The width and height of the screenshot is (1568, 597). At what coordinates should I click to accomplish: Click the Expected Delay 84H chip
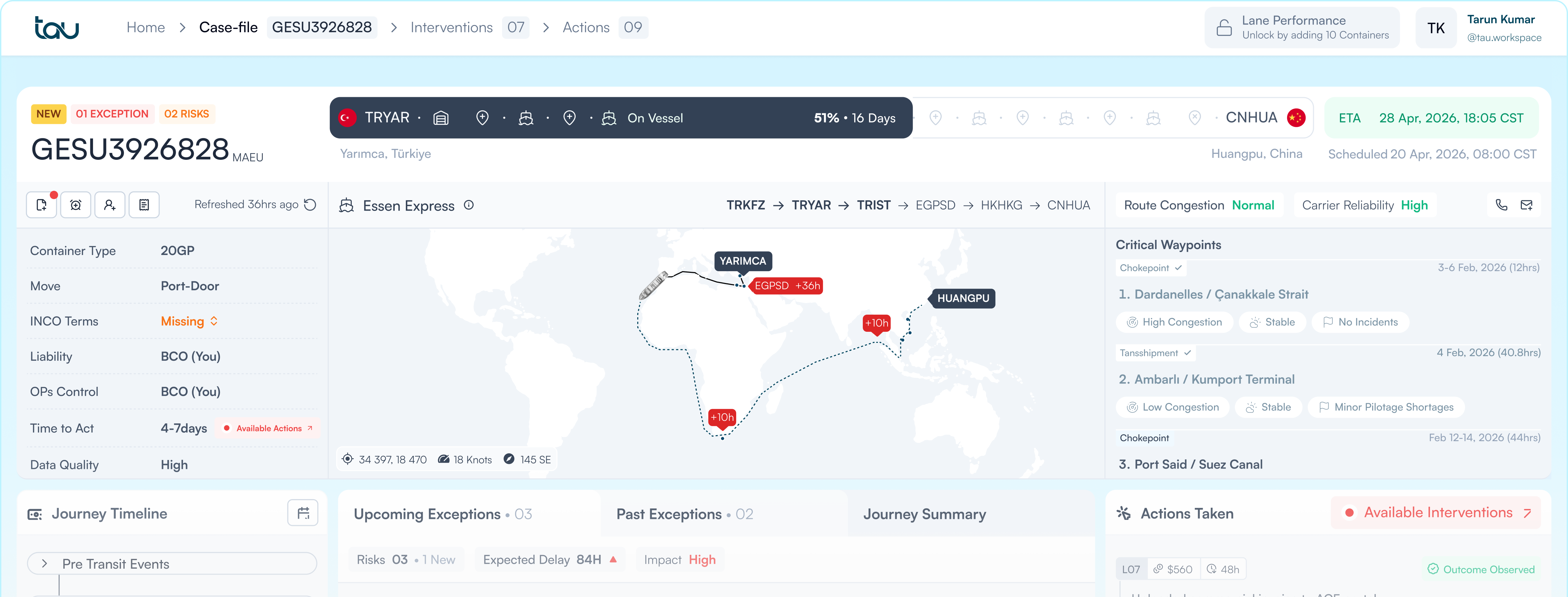click(x=550, y=559)
